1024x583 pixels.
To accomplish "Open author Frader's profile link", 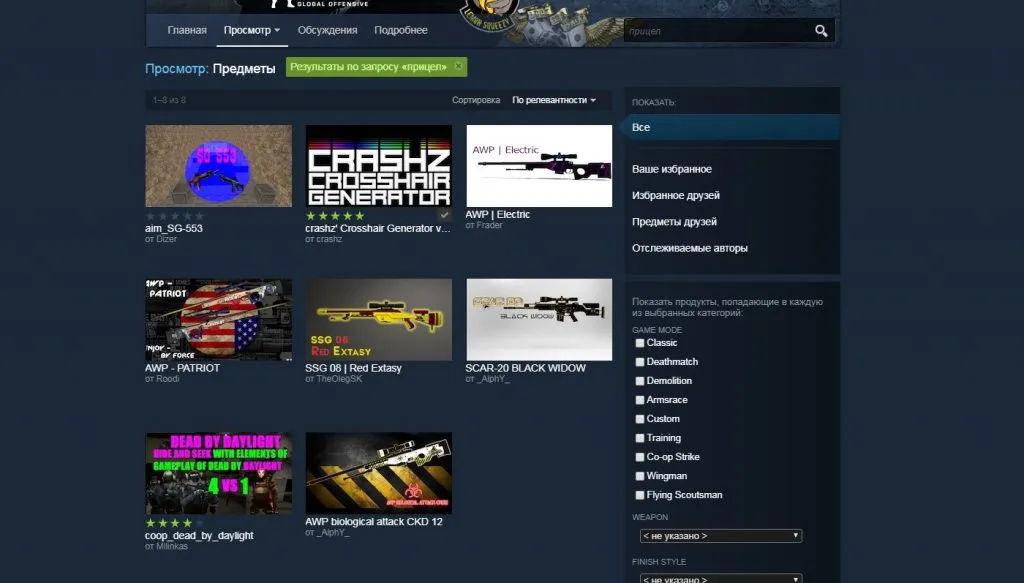I will click(489, 225).
